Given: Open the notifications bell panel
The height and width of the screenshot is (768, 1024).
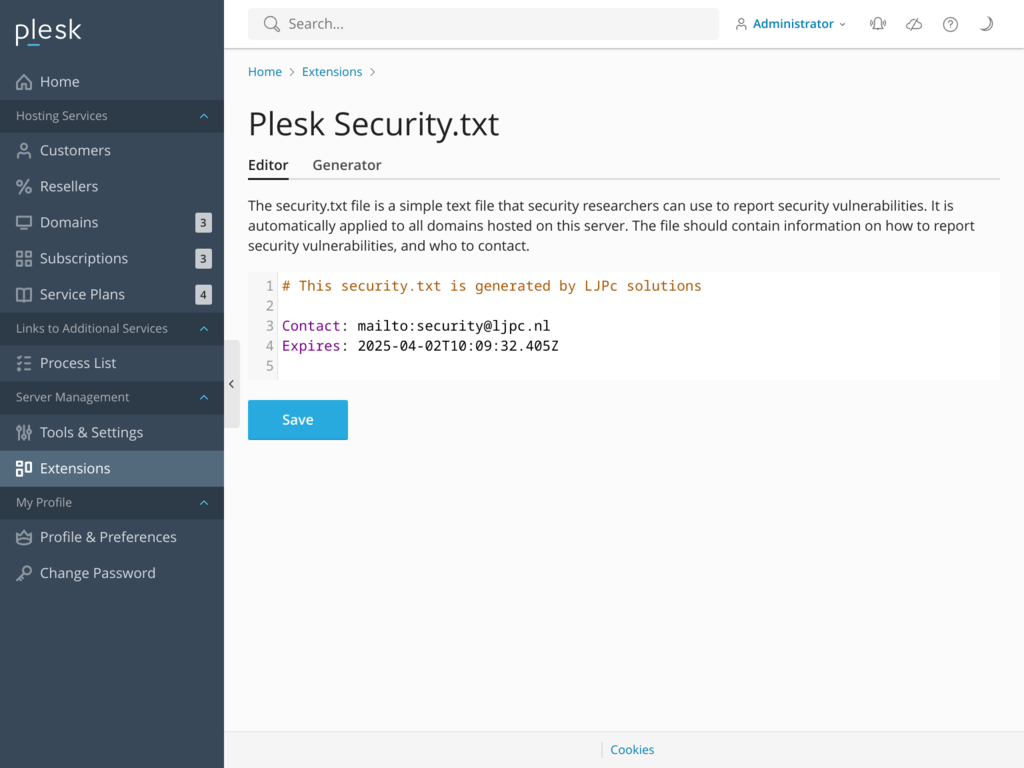Looking at the screenshot, I should pyautogui.click(x=877, y=24).
